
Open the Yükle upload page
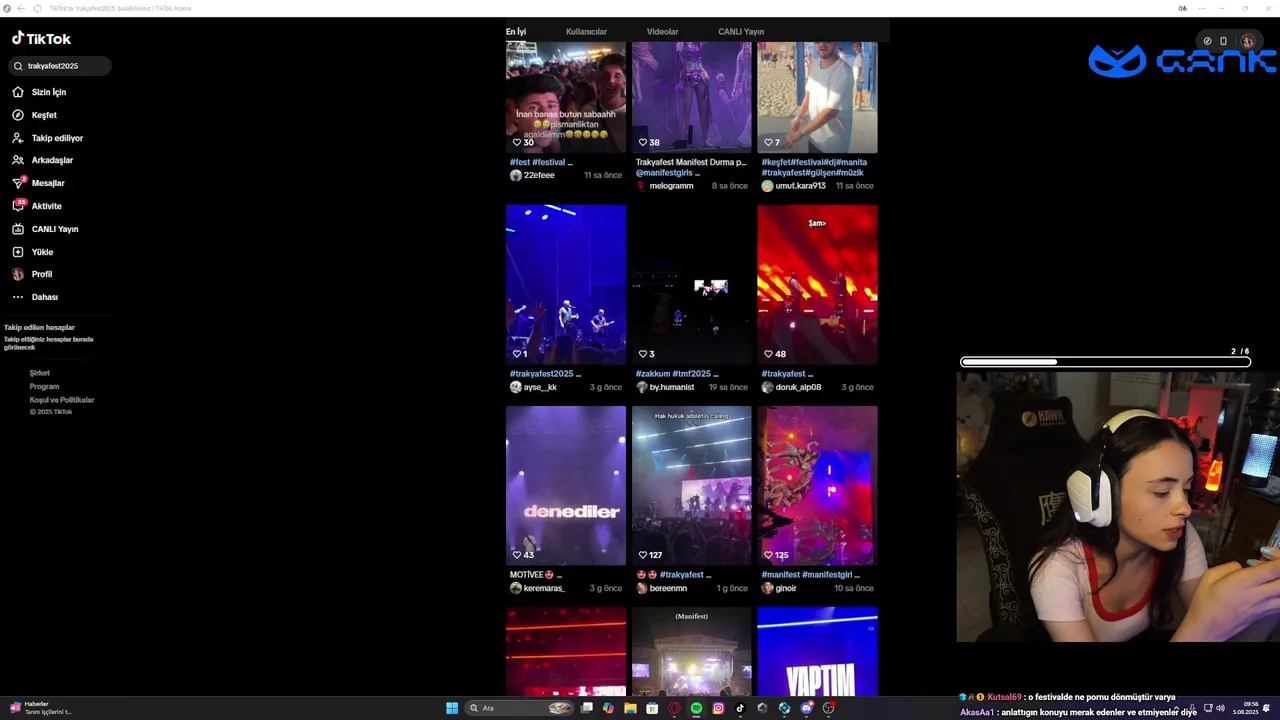32,252
